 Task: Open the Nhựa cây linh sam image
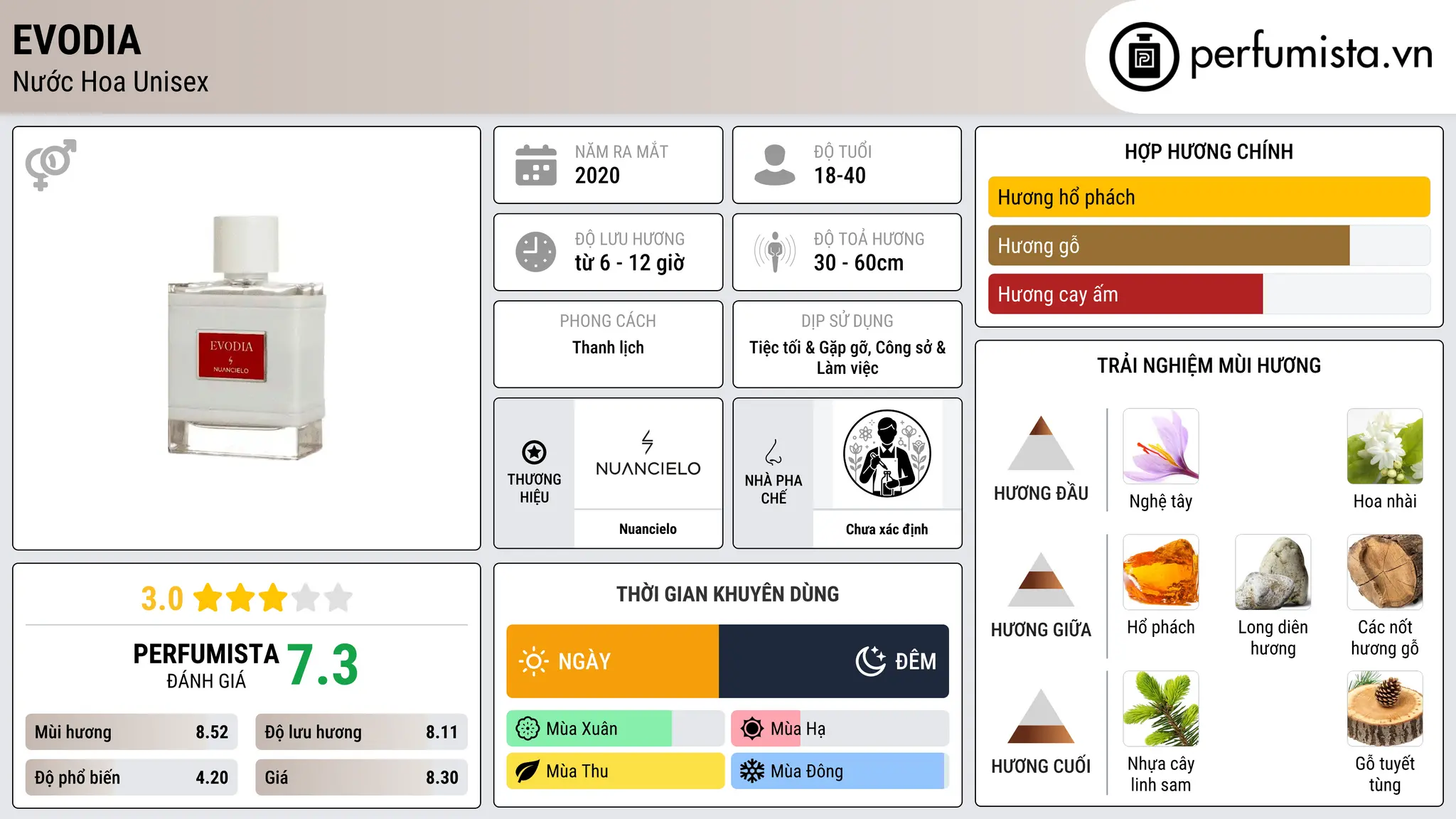[x=1160, y=709]
